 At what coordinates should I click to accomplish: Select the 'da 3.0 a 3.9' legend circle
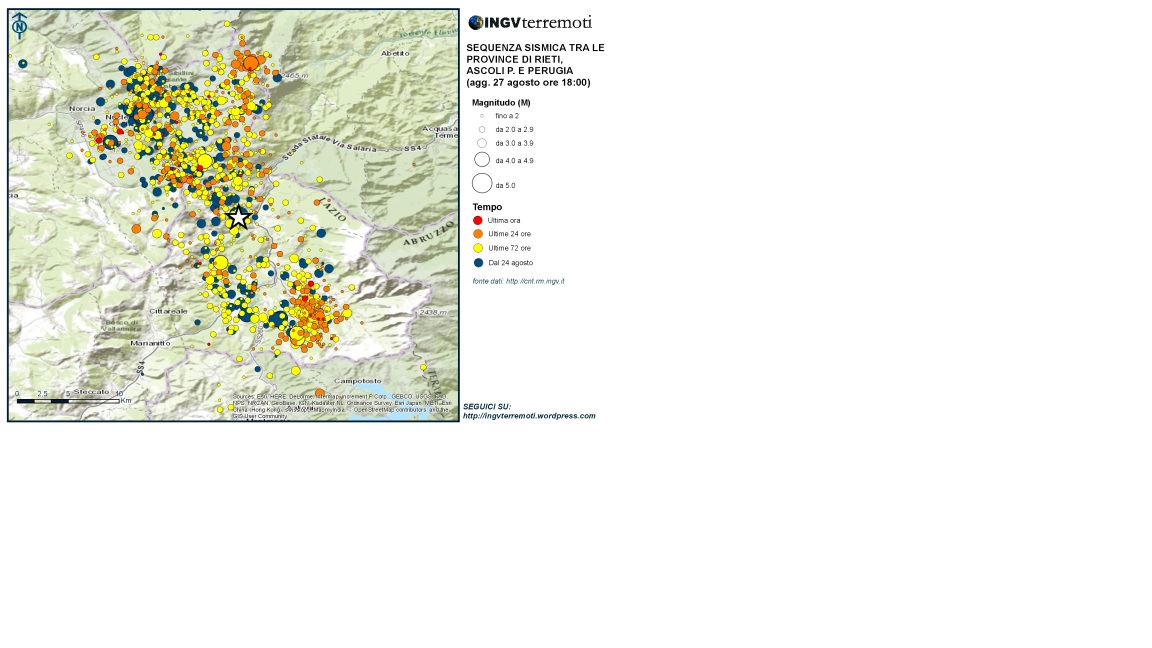(x=481, y=144)
